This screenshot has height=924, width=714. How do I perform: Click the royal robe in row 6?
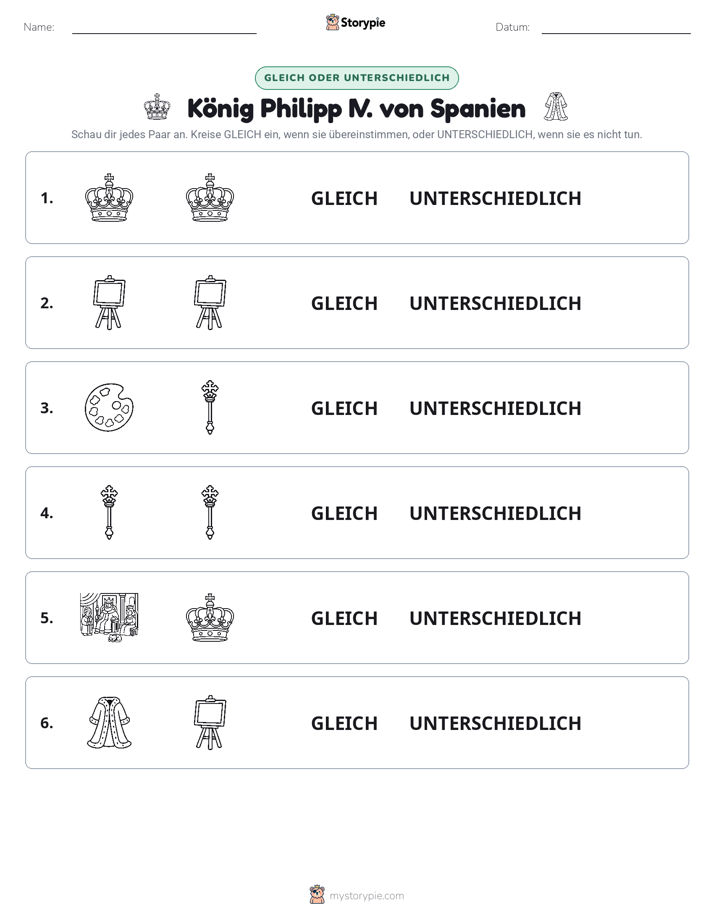point(109,722)
